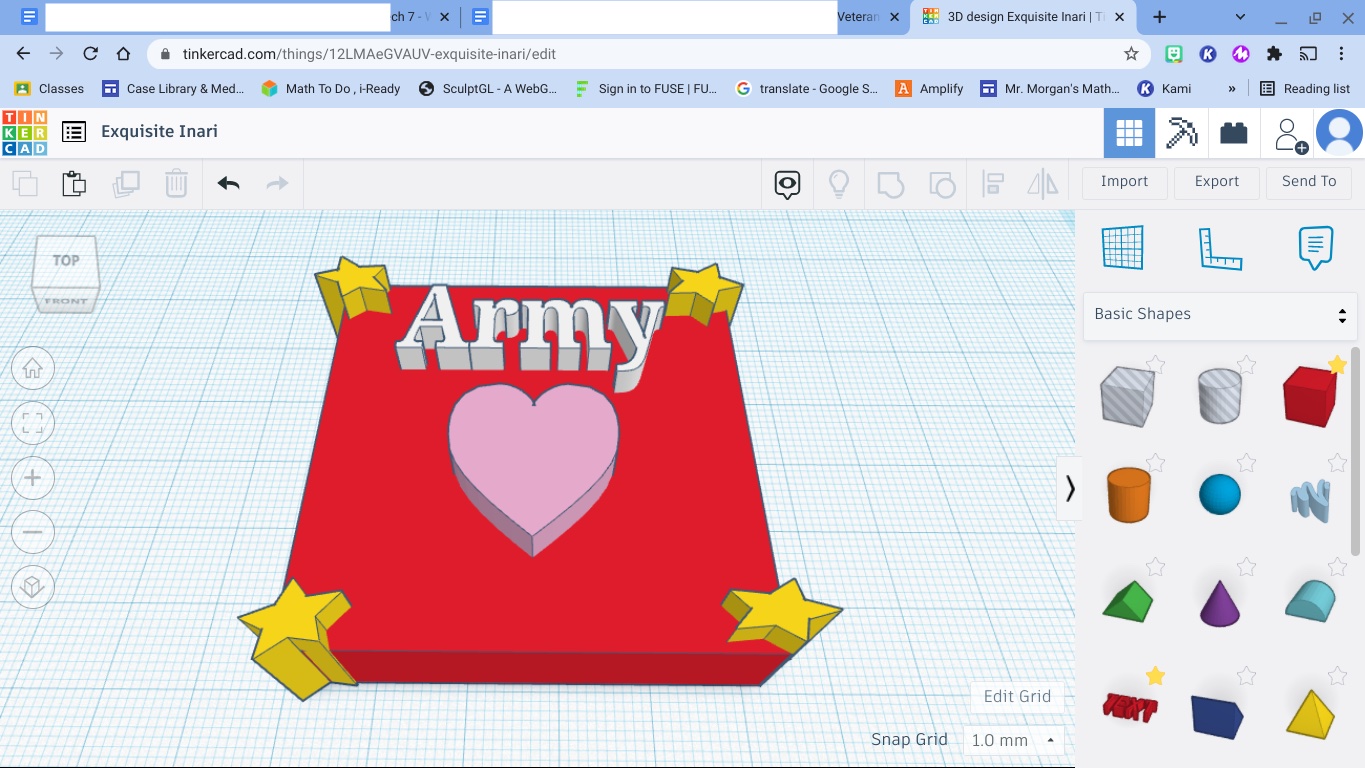Favorite the blue Sphere star

point(1247,462)
